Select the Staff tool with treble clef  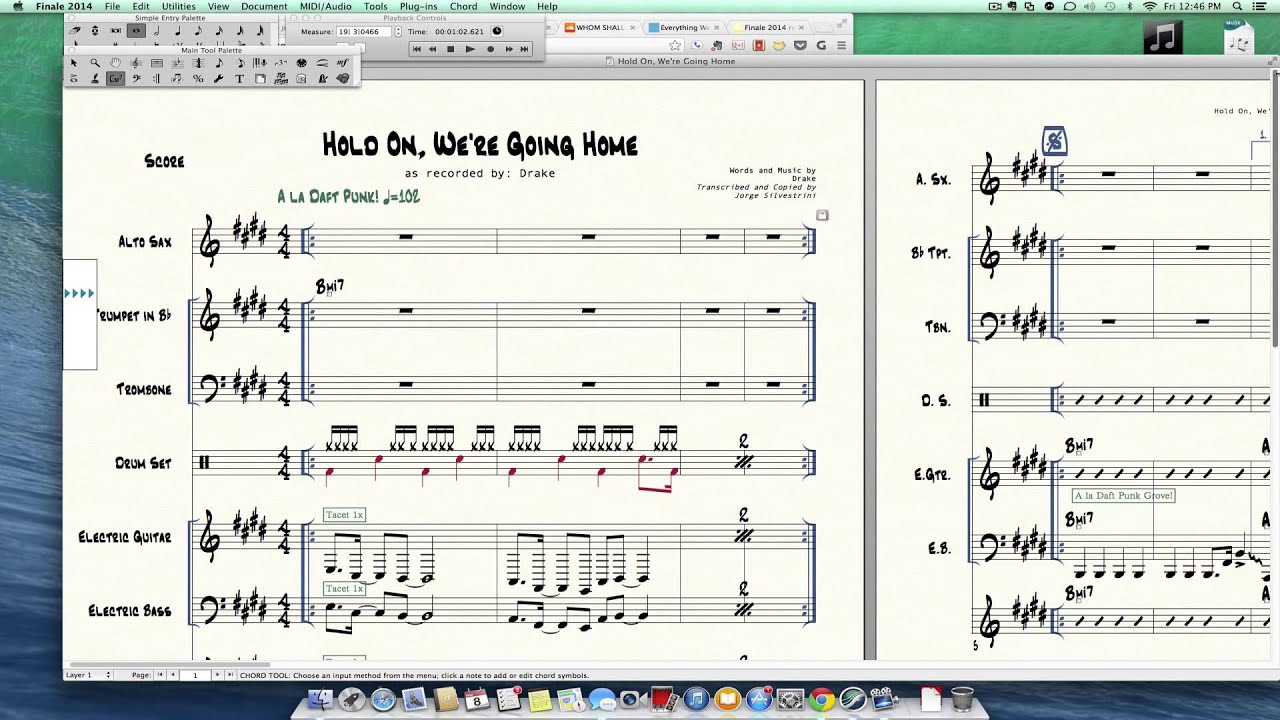click(136, 63)
